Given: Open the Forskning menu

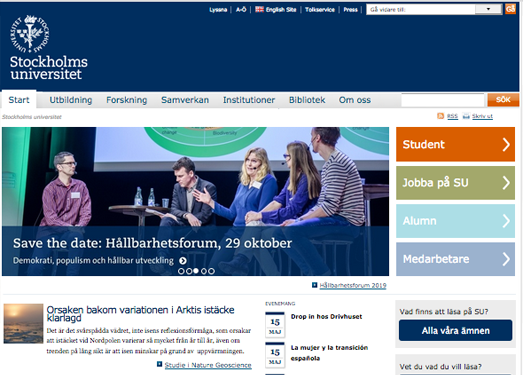Looking at the screenshot, I should (x=127, y=100).
